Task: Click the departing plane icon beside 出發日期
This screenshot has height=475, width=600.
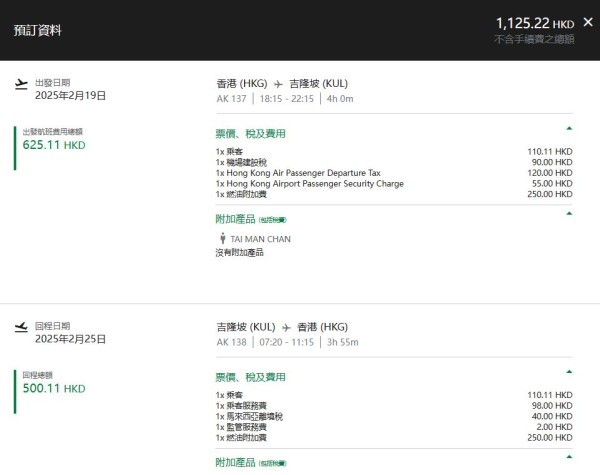Action: tap(22, 84)
